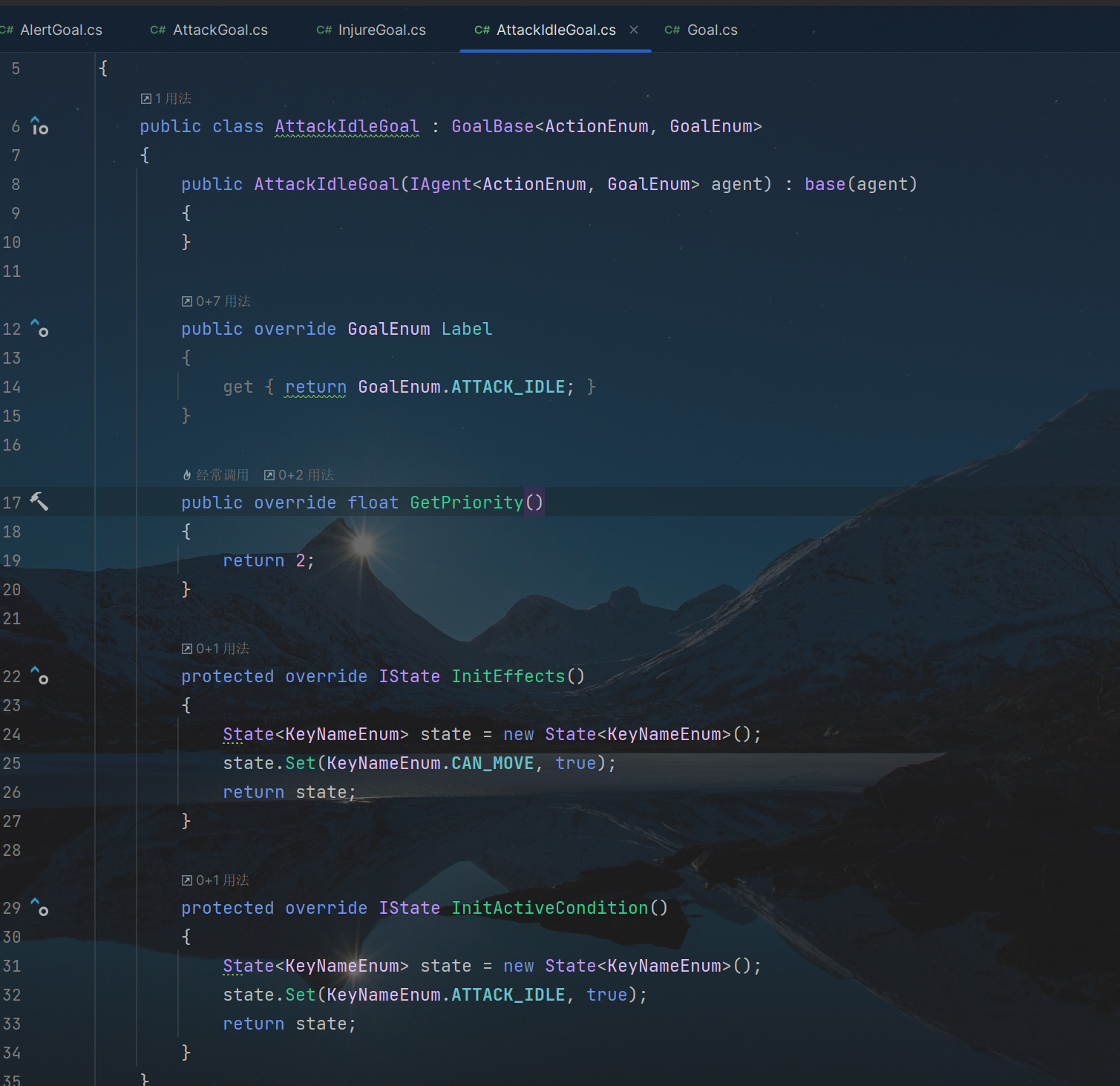Click the ATTACK_IDLE constant in the Label getter
Screen dimensions: 1120x1086
[x=508, y=387]
